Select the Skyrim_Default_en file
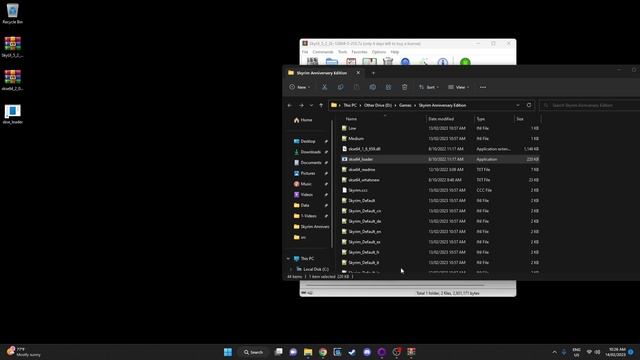Screen dimensions: 640x360 point(440,231)
